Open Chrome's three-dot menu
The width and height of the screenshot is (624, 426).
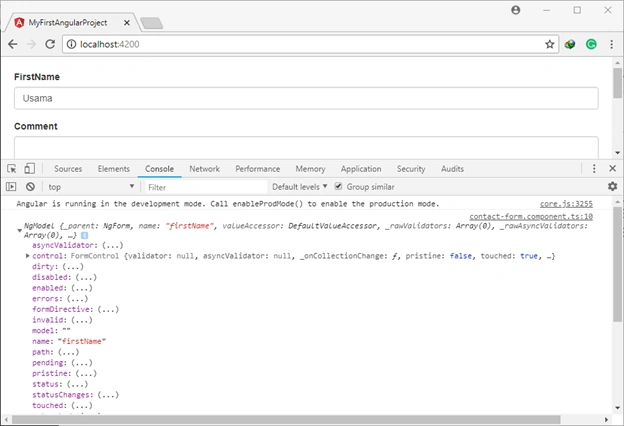[x=611, y=44]
